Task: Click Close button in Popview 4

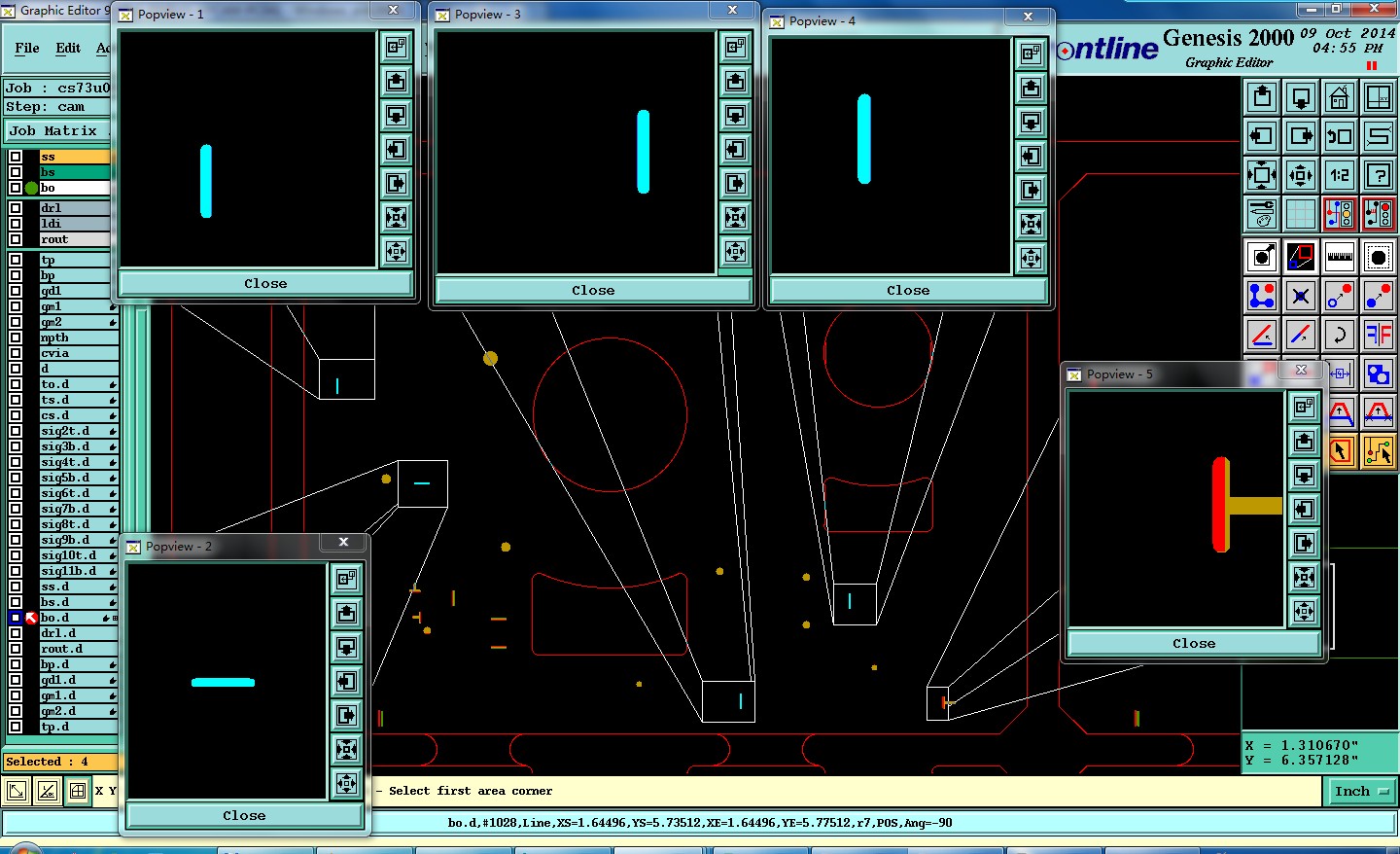Action: pos(908,290)
